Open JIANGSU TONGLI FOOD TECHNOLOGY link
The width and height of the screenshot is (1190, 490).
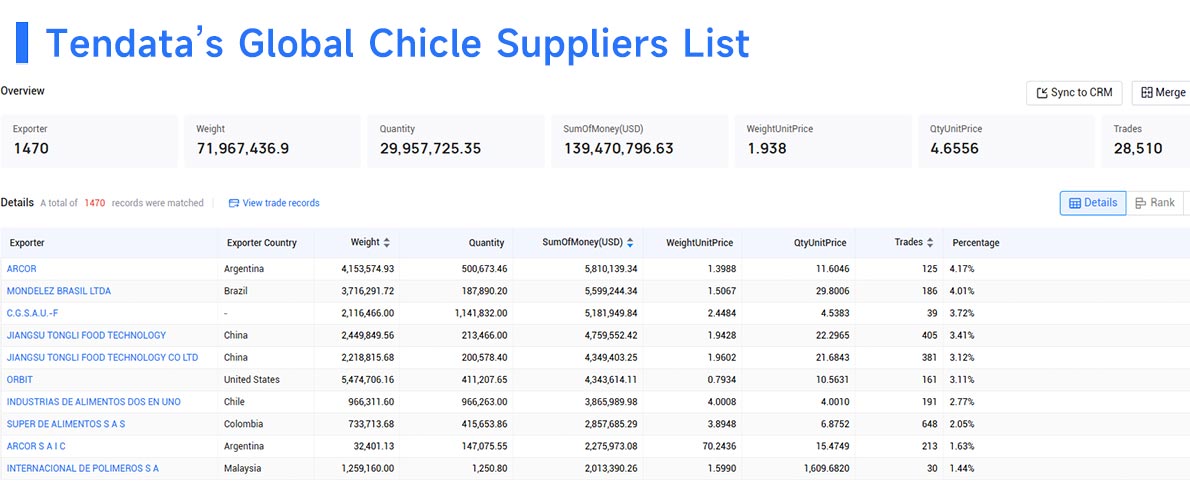tap(87, 335)
